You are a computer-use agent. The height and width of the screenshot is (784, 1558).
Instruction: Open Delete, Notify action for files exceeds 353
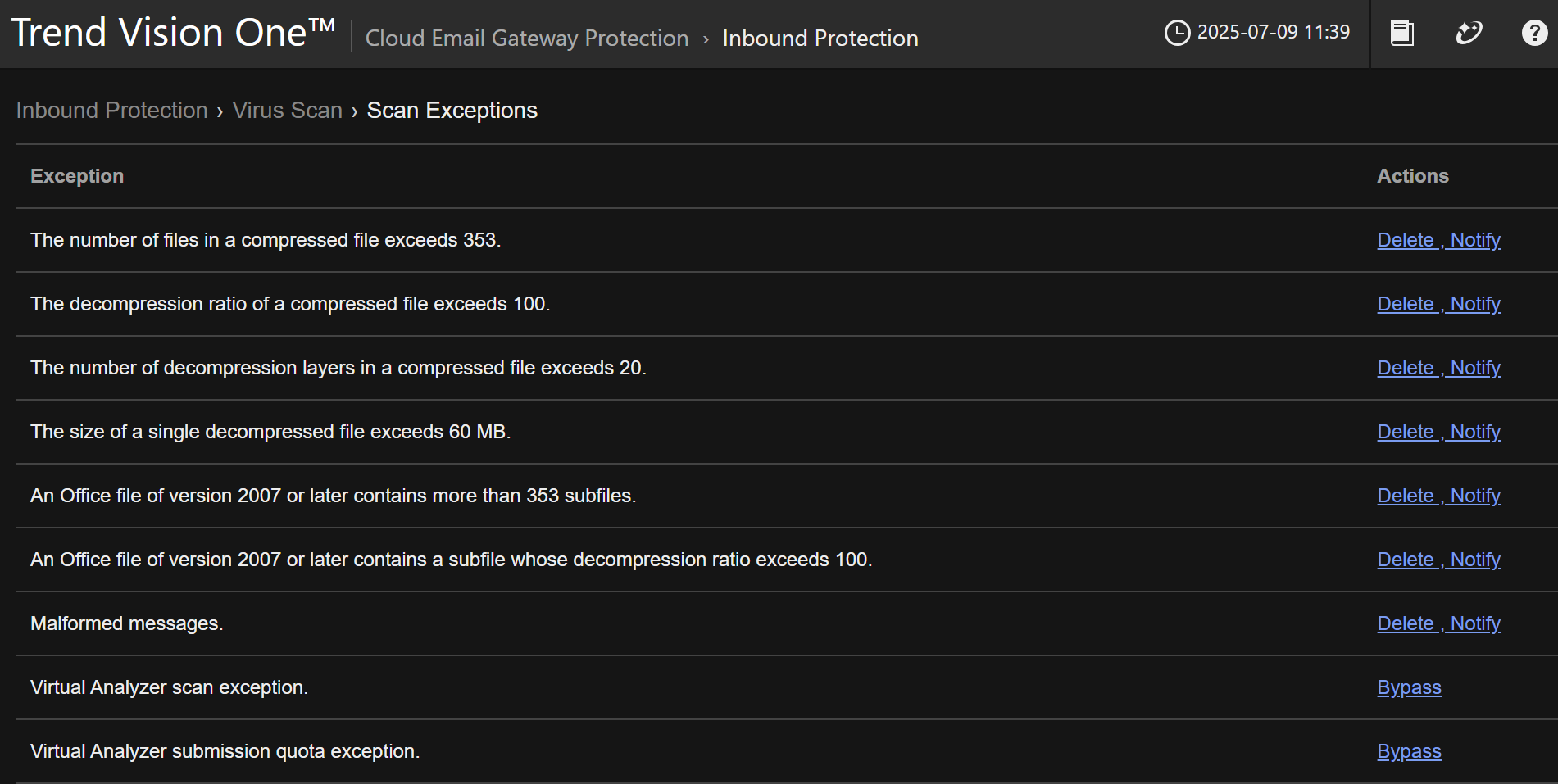coord(1438,240)
